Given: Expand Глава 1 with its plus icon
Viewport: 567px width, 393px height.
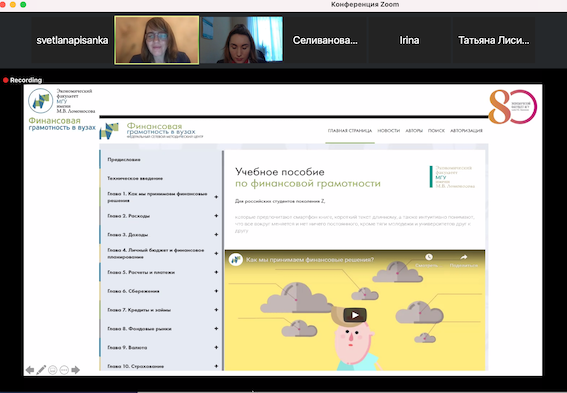Looking at the screenshot, I should (216, 197).
